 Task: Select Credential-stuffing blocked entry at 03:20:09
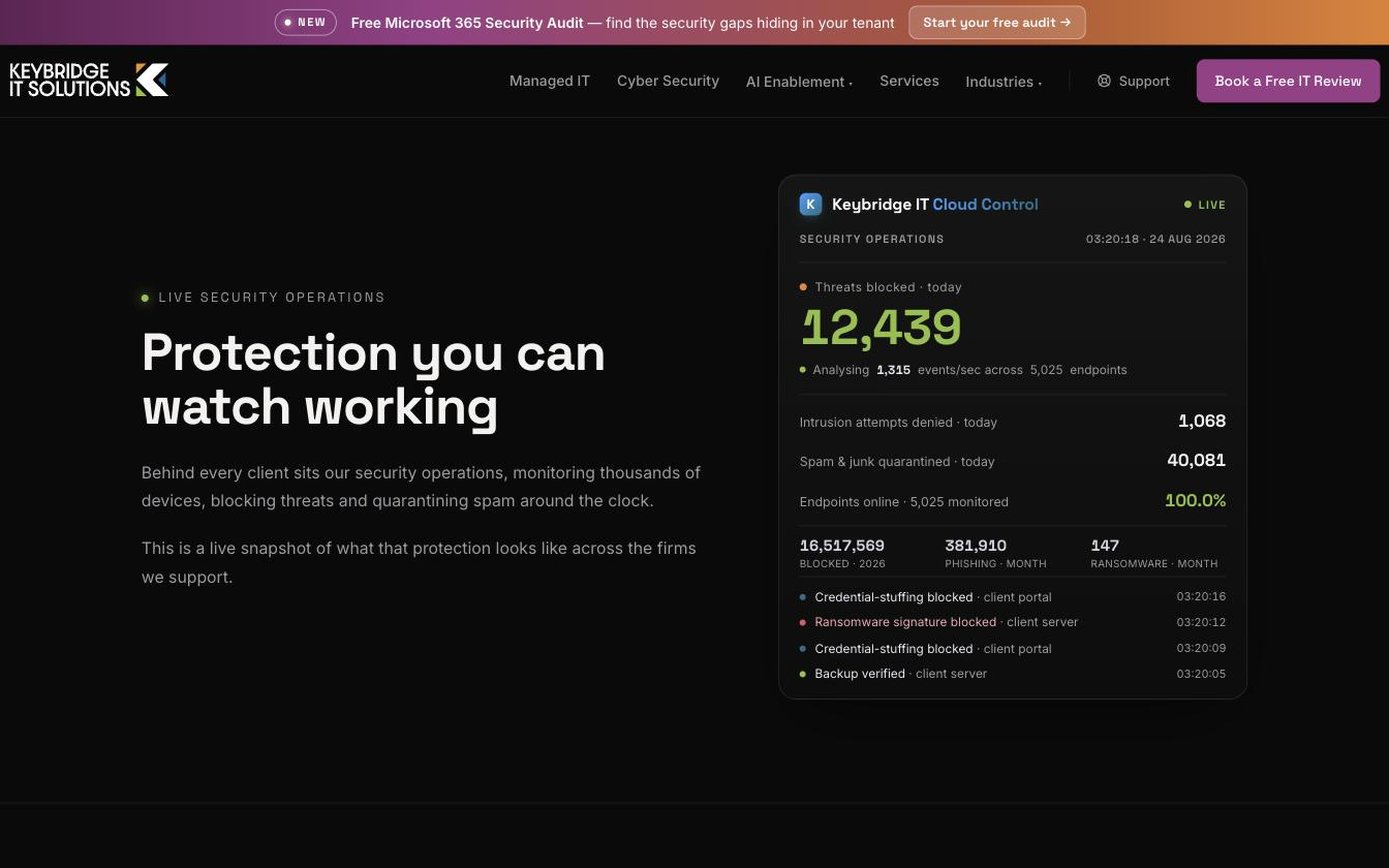tap(1013, 649)
